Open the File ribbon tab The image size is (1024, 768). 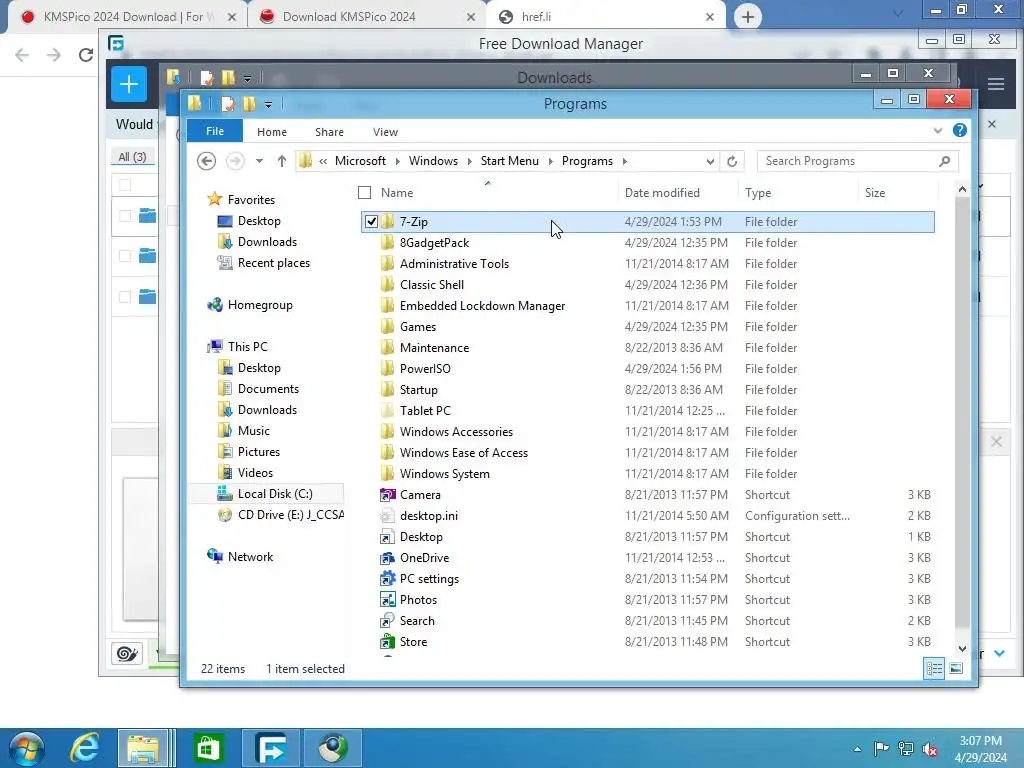click(x=215, y=131)
